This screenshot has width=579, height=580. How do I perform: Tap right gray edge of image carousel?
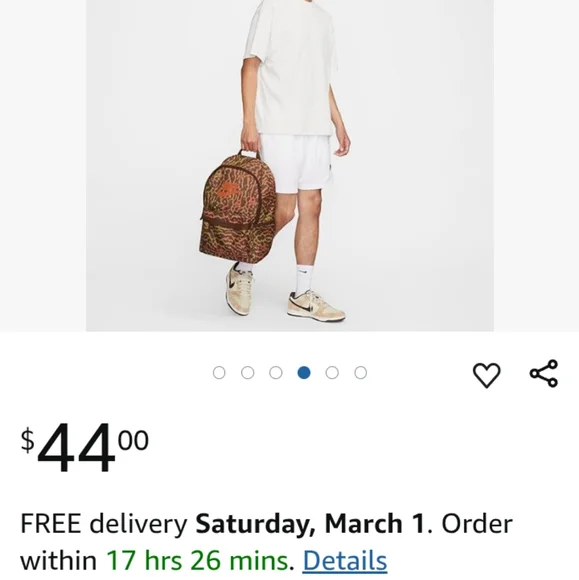pyautogui.click(x=536, y=165)
